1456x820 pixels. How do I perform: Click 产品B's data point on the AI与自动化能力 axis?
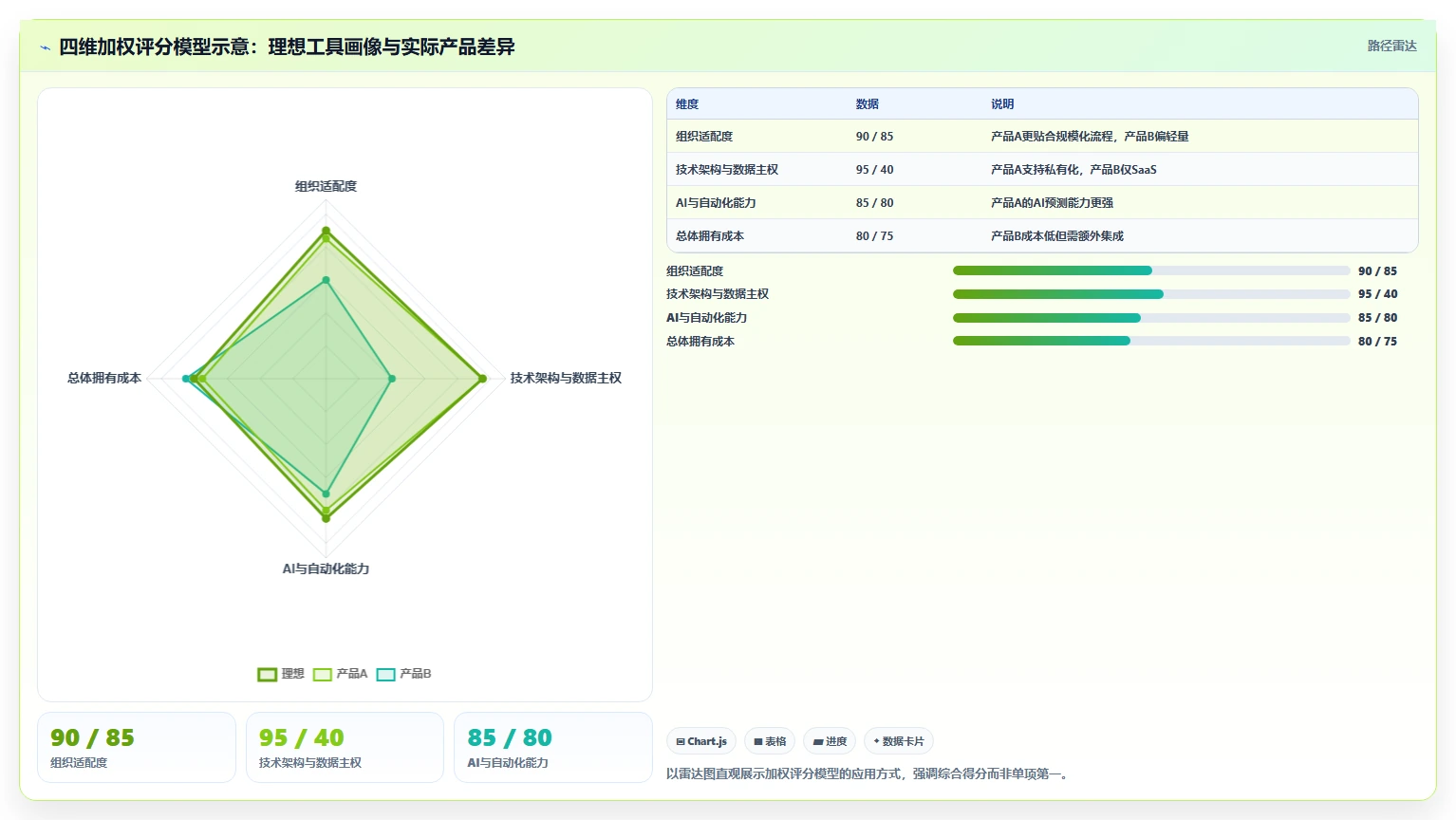tap(326, 494)
